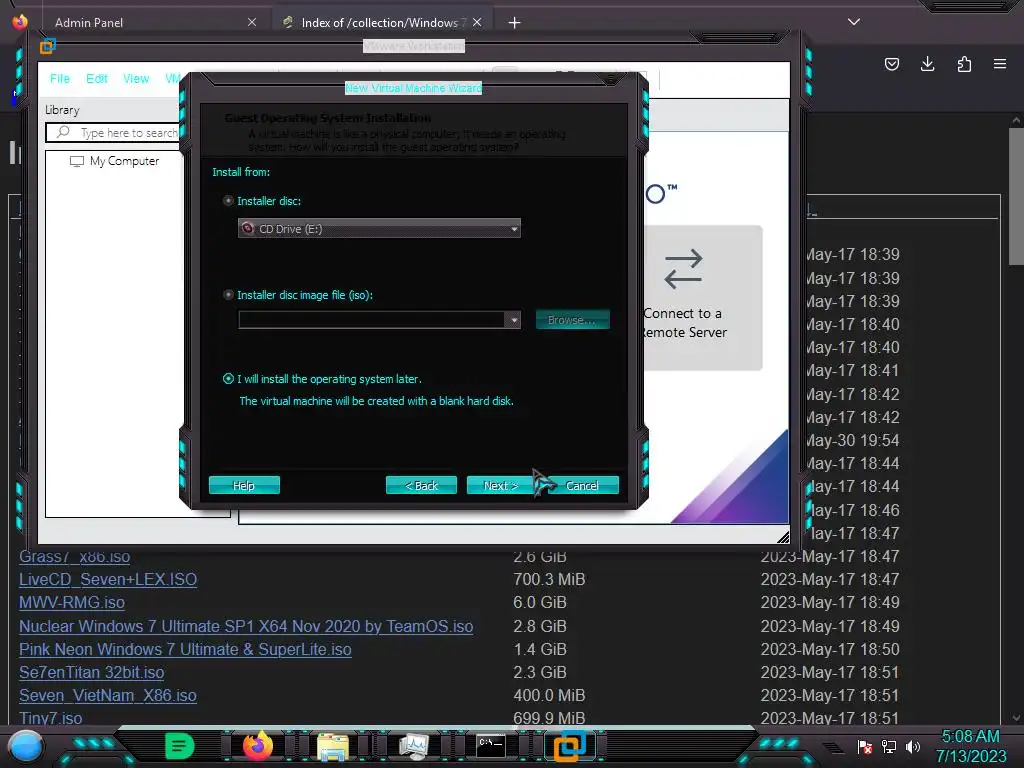Image resolution: width=1024 pixels, height=768 pixels.
Task: Click the Browse... button
Action: point(572,319)
